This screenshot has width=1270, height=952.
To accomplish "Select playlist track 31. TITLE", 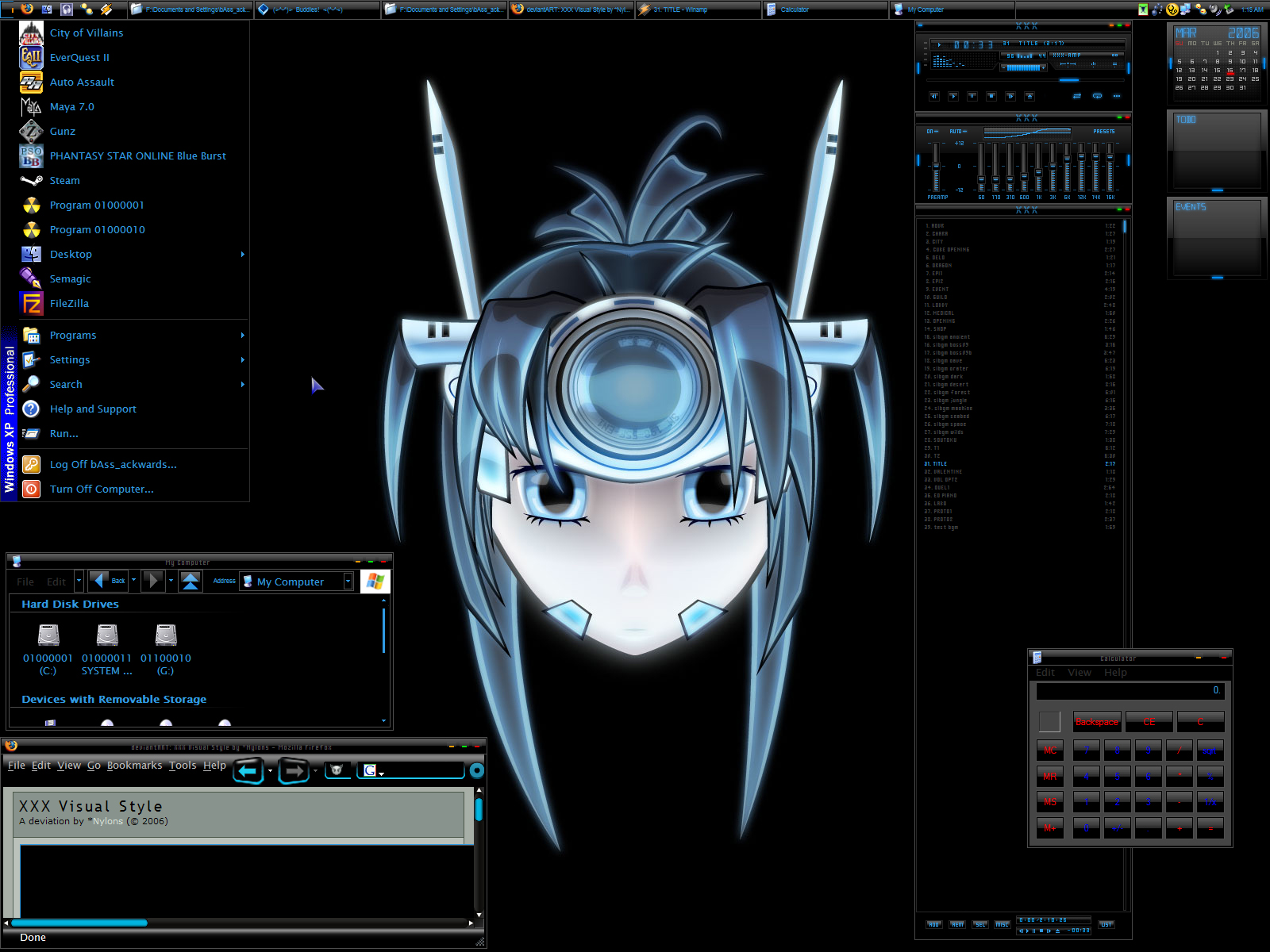I will click(1020, 464).
